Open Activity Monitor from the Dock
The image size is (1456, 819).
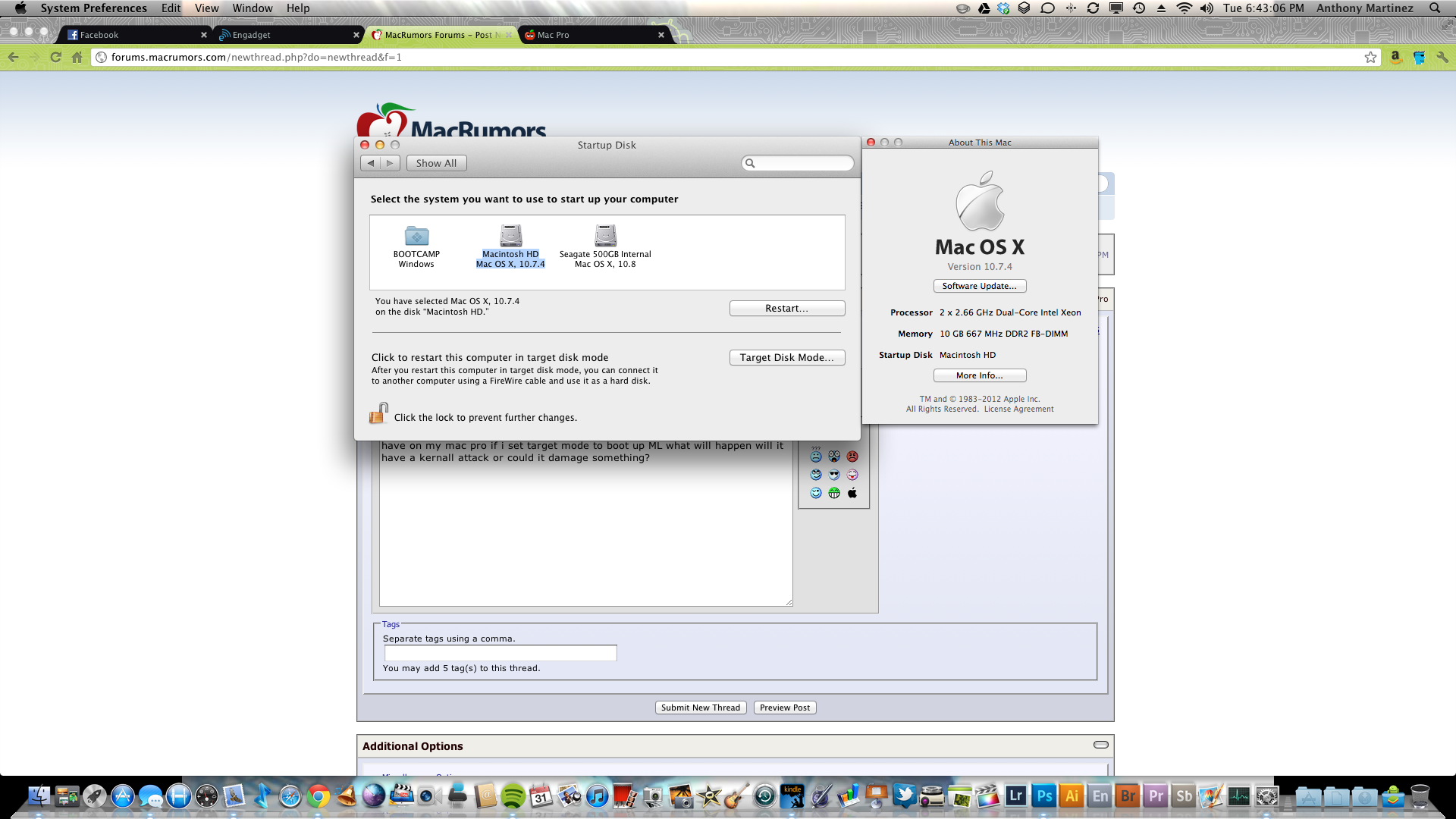(x=1239, y=796)
